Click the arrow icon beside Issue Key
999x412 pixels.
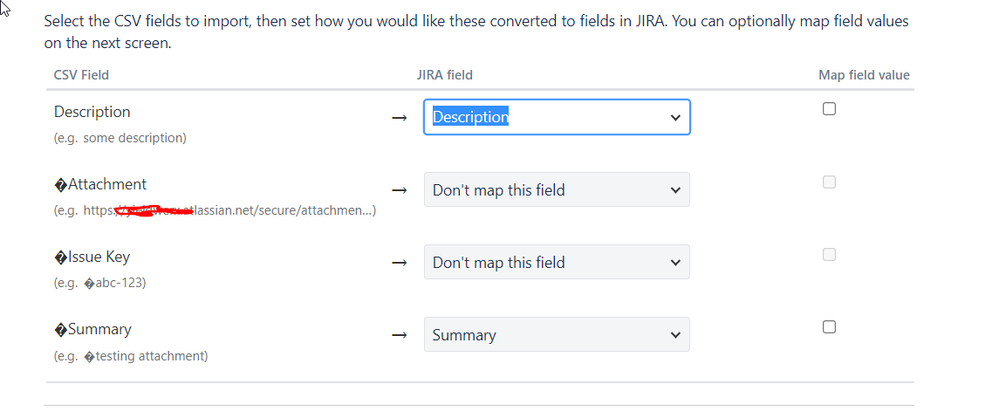coord(399,263)
